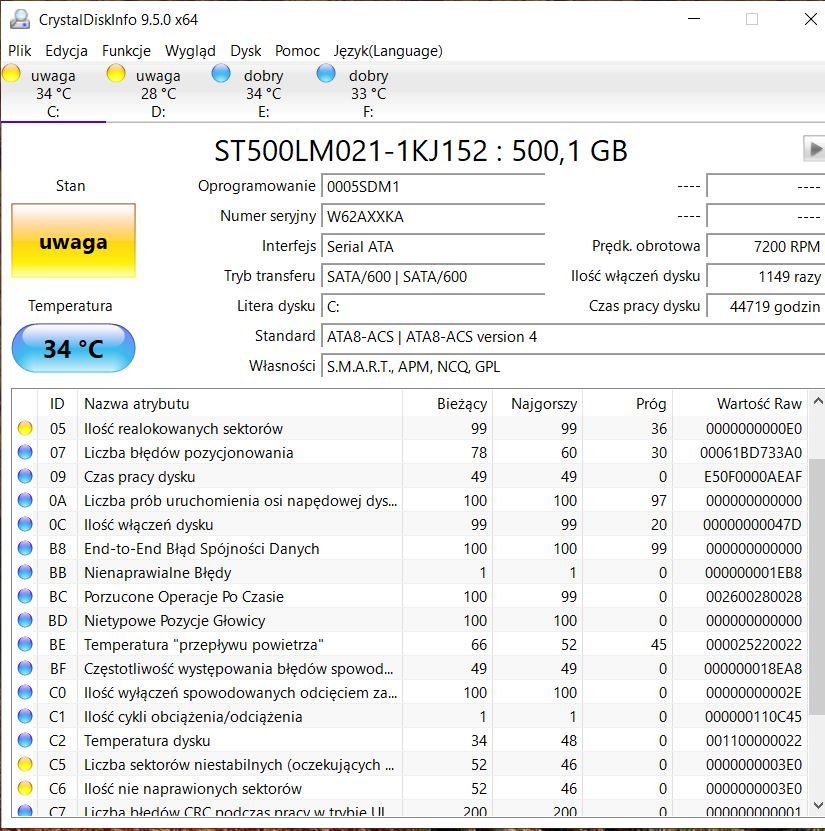This screenshot has height=831, width=825.
Task: Click blue status icon for attribute 0C
Action: click(x=25, y=524)
